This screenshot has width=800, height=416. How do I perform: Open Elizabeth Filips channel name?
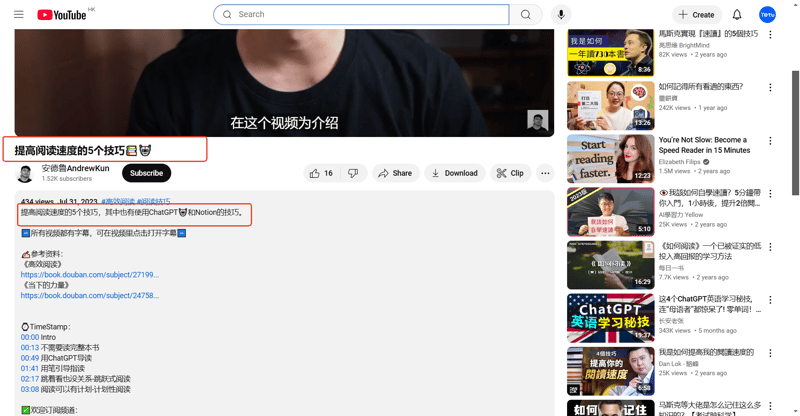679,162
